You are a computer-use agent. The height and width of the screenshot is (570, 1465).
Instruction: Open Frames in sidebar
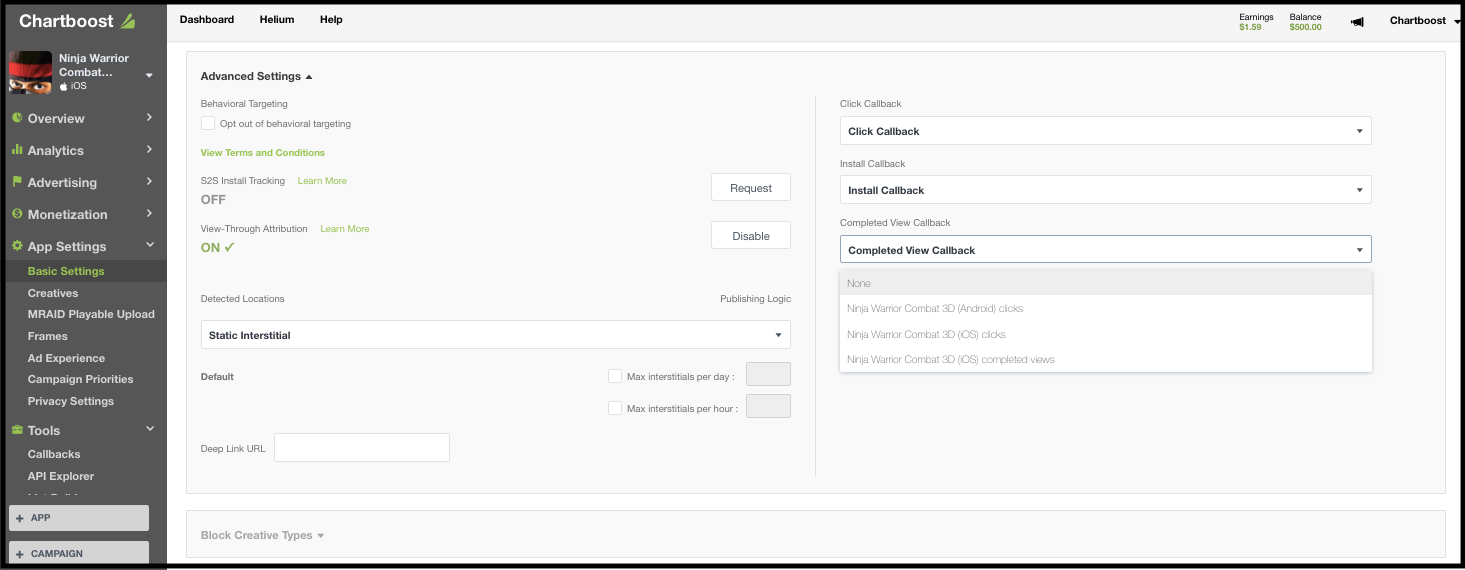[48, 336]
